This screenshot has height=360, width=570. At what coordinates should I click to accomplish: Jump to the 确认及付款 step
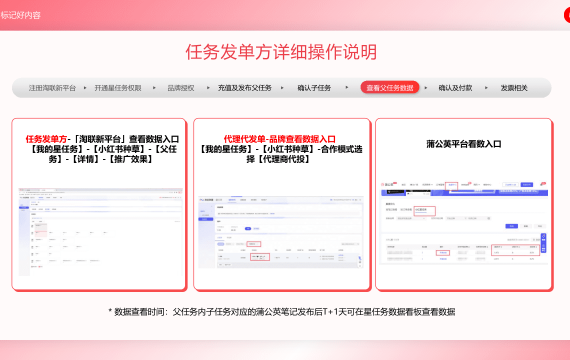[455, 88]
